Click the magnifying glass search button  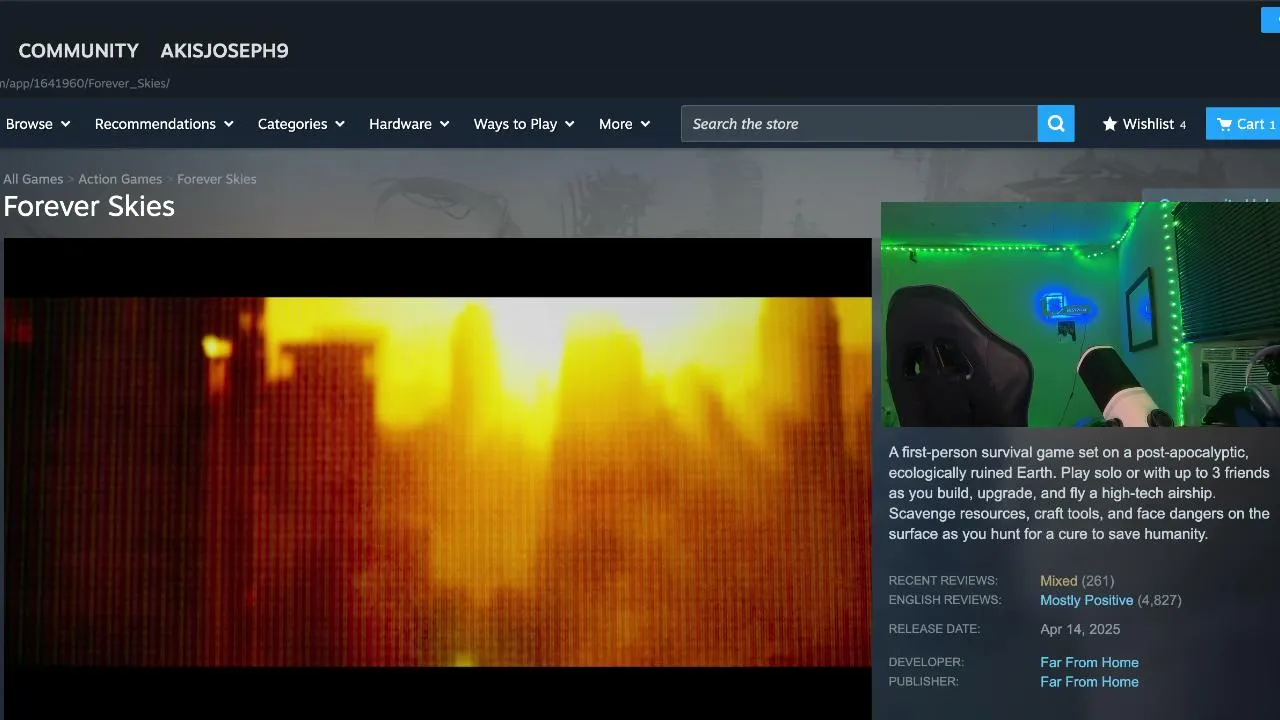pos(1056,124)
